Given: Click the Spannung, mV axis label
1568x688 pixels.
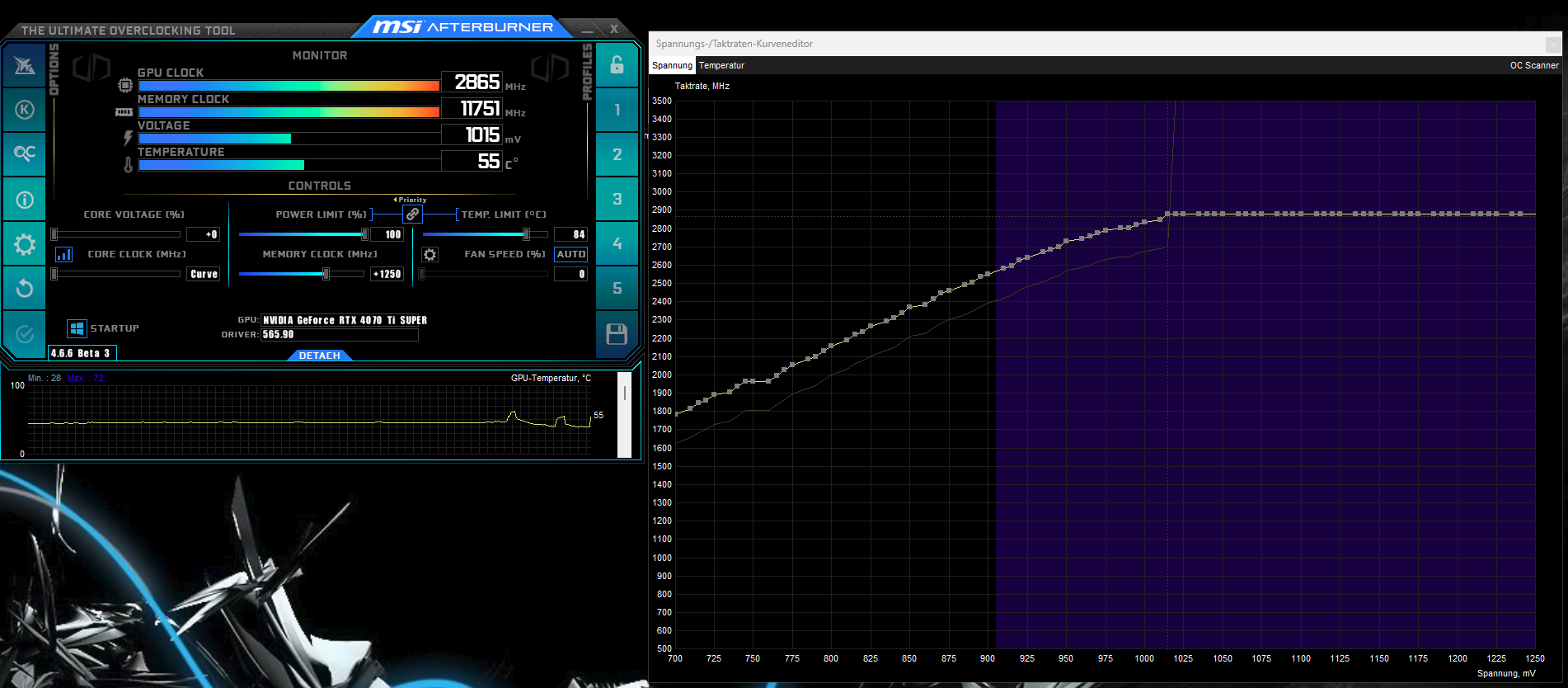Looking at the screenshot, I should (1506, 673).
